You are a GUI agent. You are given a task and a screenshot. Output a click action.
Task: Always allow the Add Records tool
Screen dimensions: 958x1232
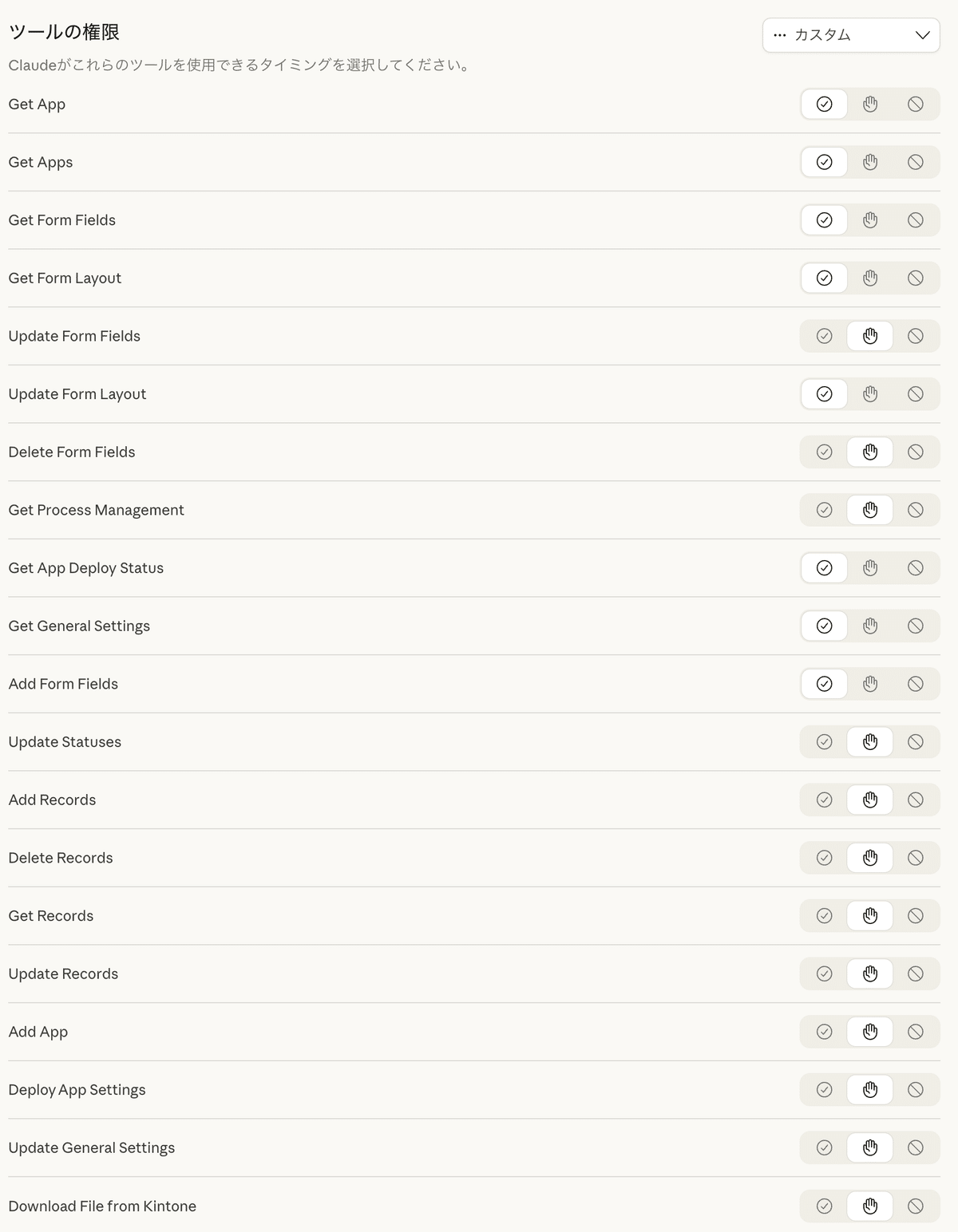(x=824, y=800)
